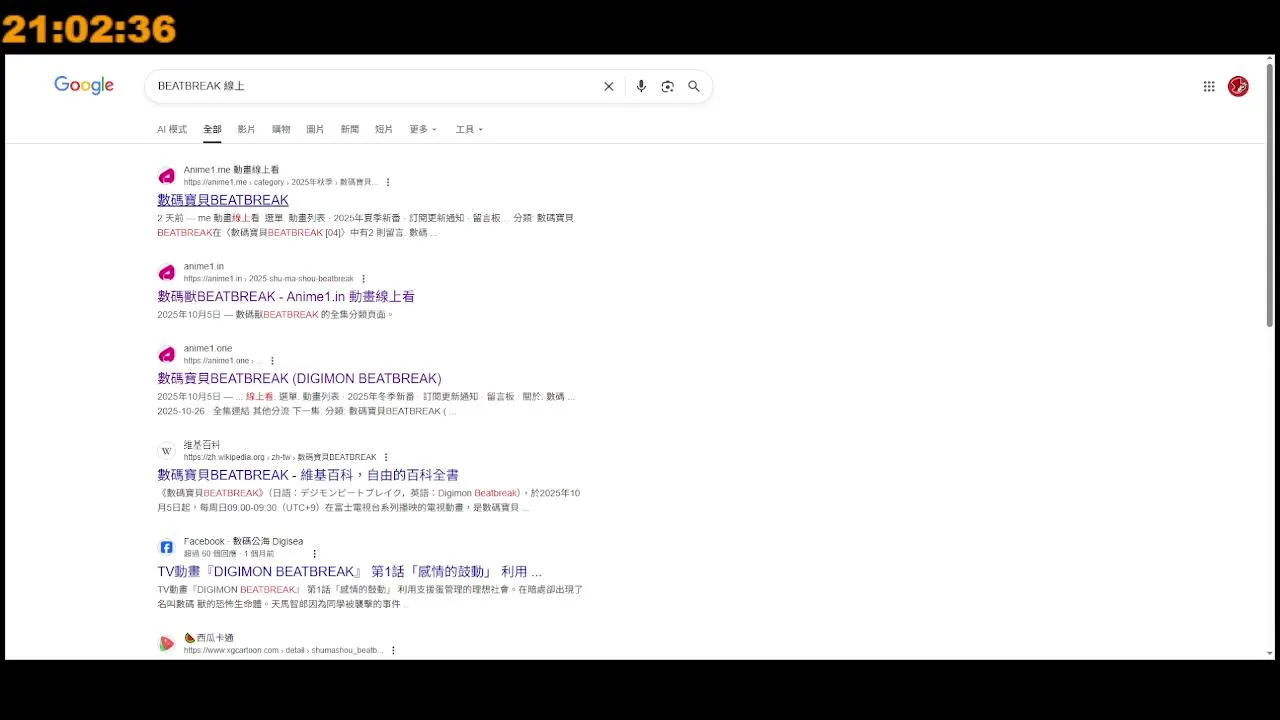Click the scrollbar down arrow
The width and height of the screenshot is (1280, 720).
[1270, 653]
